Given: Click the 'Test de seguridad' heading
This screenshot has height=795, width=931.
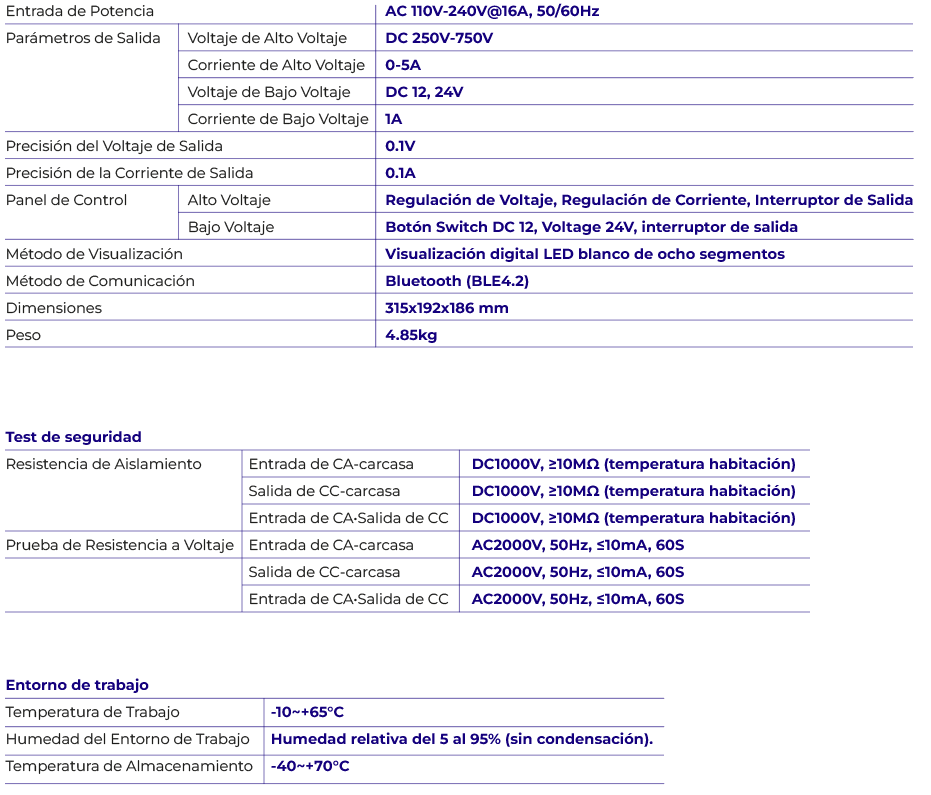Looking at the screenshot, I should tap(74, 437).
